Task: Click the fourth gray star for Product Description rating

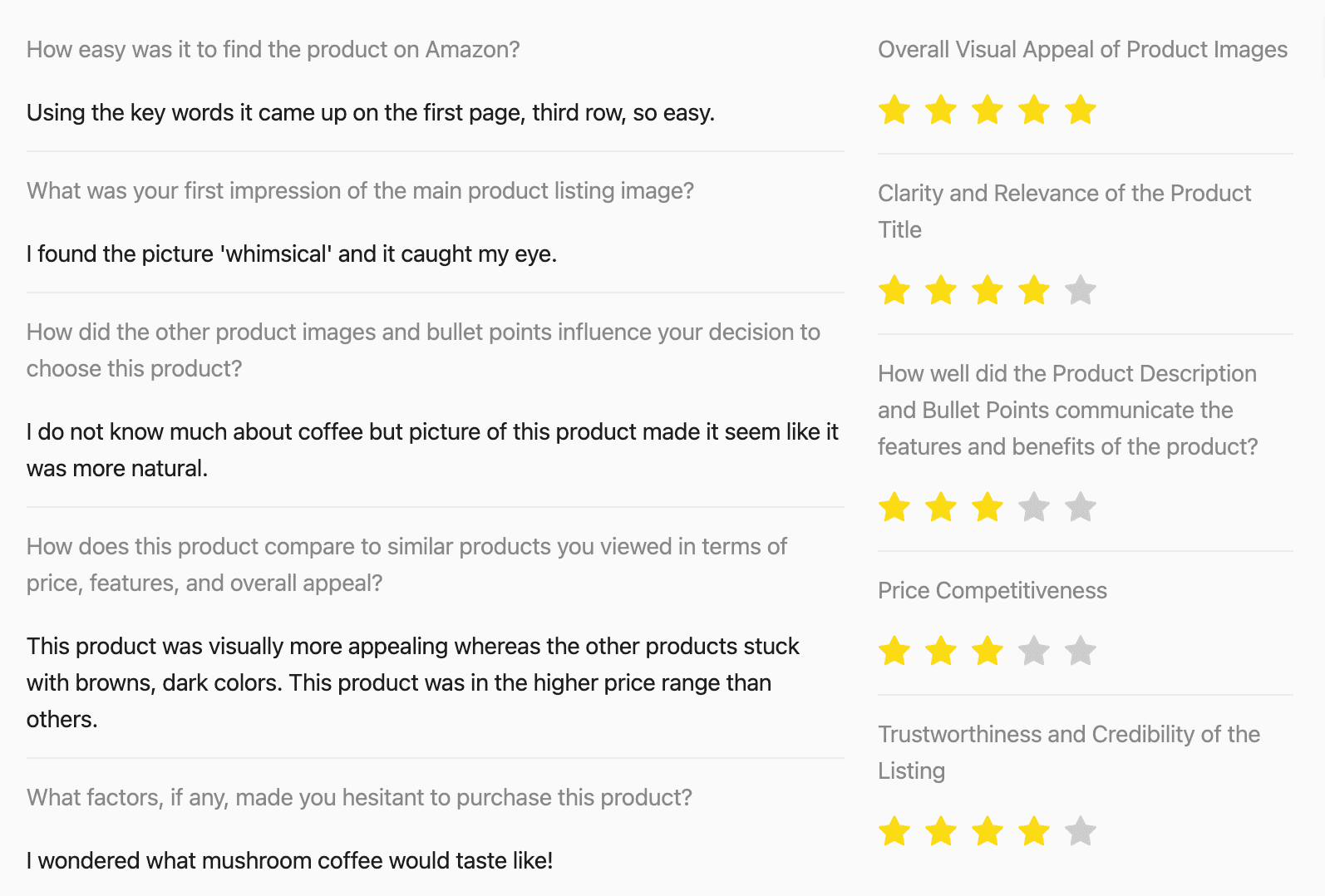Action: point(1034,507)
